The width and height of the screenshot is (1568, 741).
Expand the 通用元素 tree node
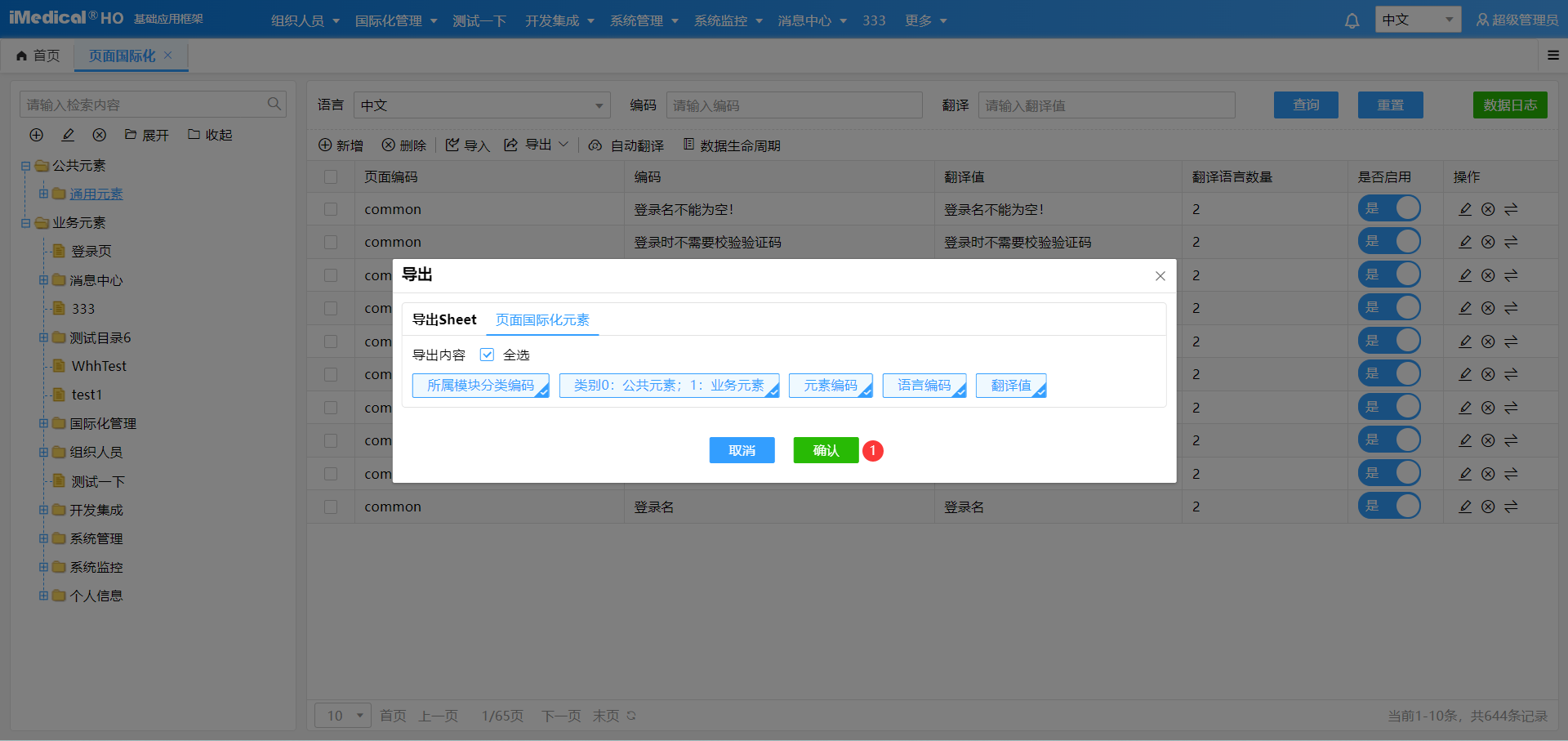tap(43, 194)
